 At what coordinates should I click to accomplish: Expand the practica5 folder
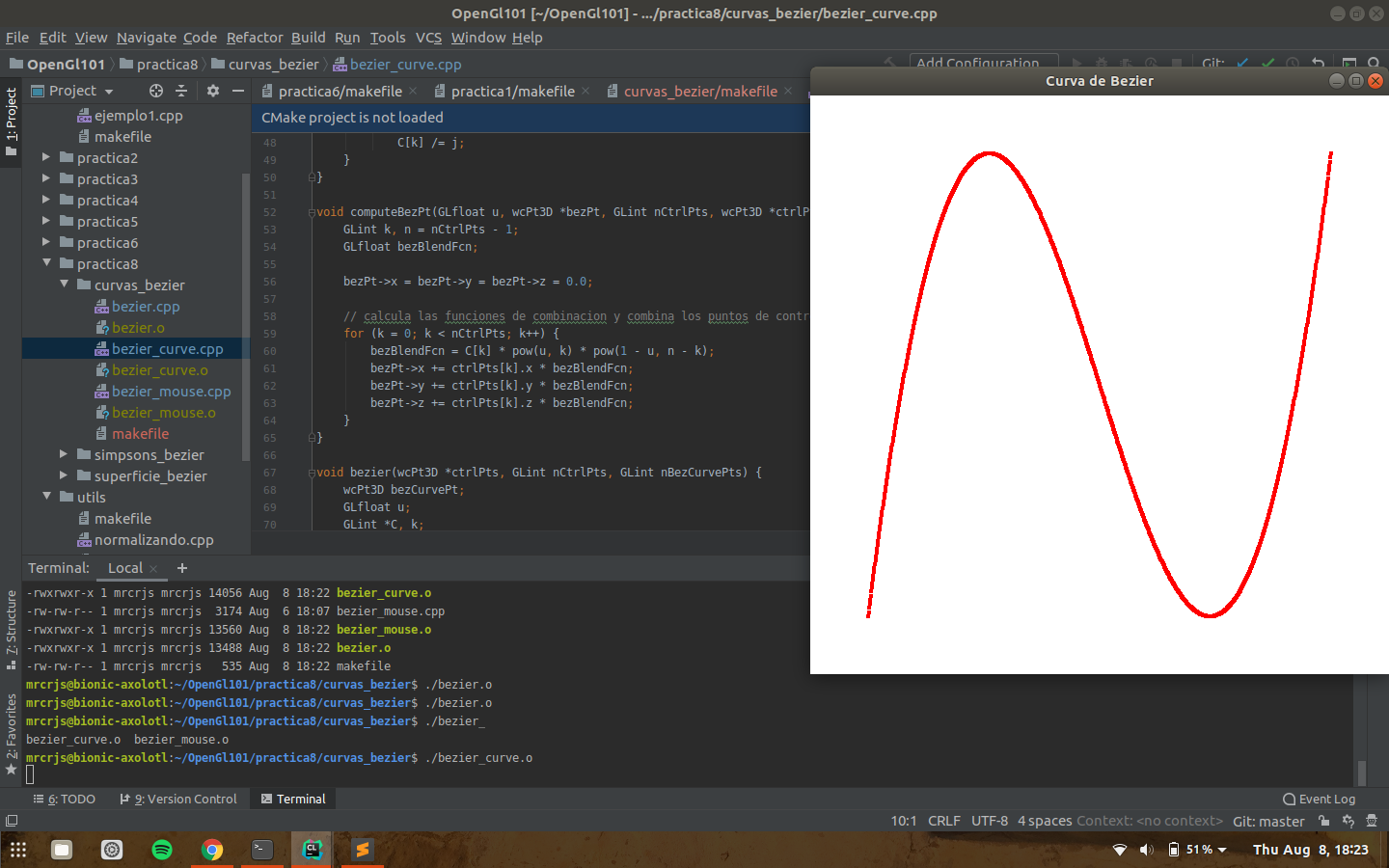coord(45,221)
